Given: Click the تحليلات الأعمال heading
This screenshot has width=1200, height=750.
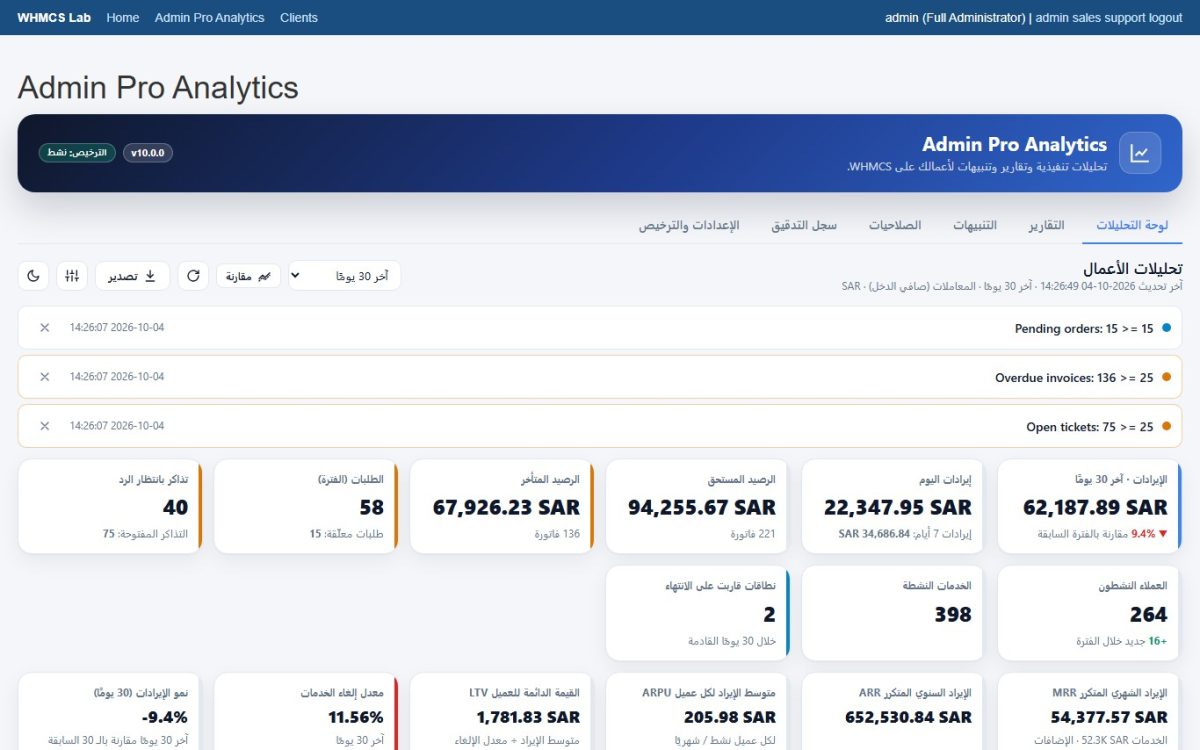Looking at the screenshot, I should click(1133, 269).
